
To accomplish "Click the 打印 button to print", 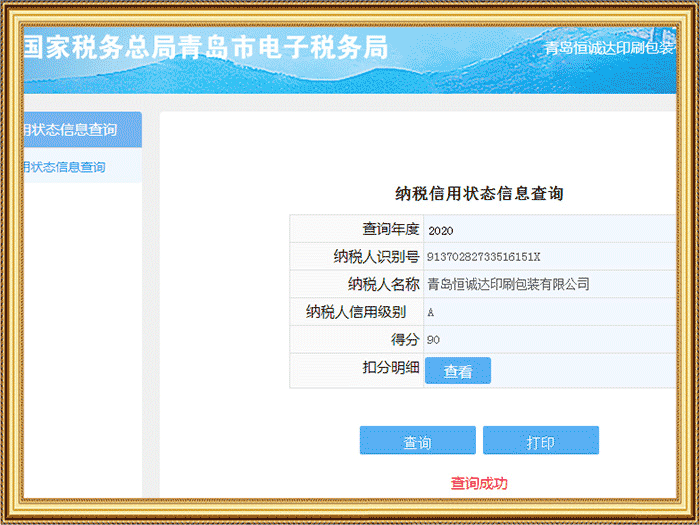I will click(540, 441).
